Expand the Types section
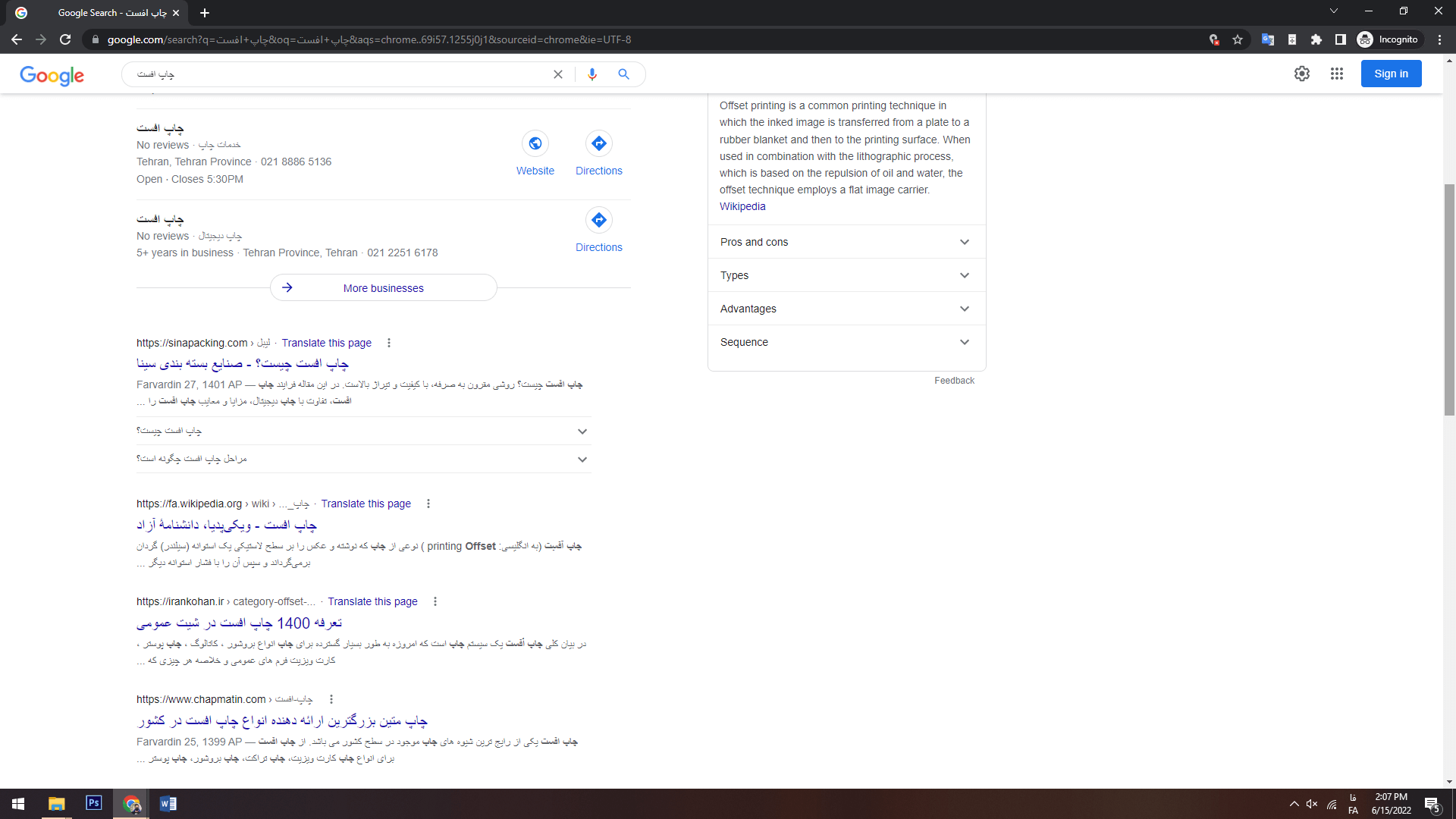Image resolution: width=1456 pixels, height=819 pixels. [846, 275]
